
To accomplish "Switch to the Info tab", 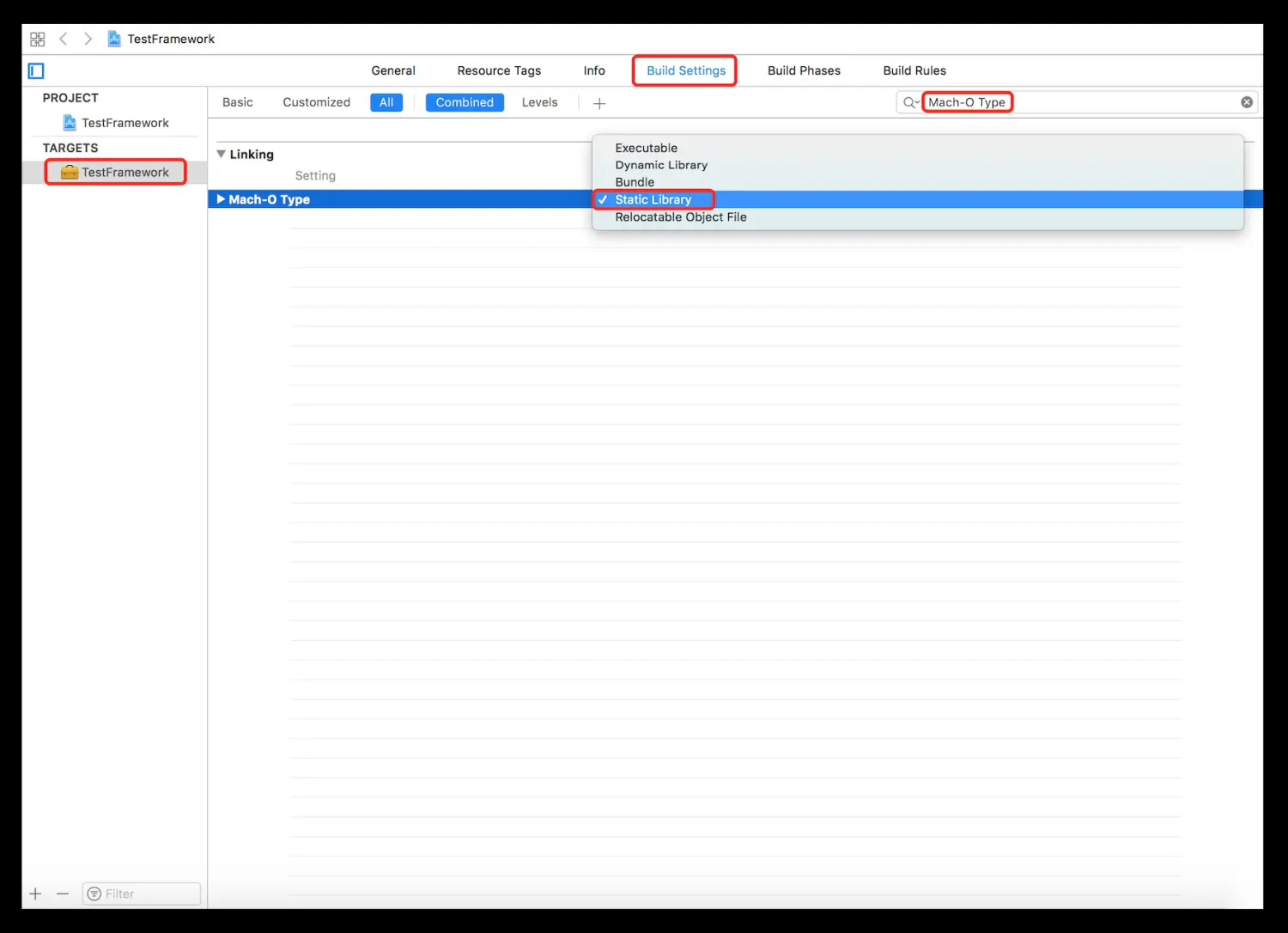I will 594,70.
